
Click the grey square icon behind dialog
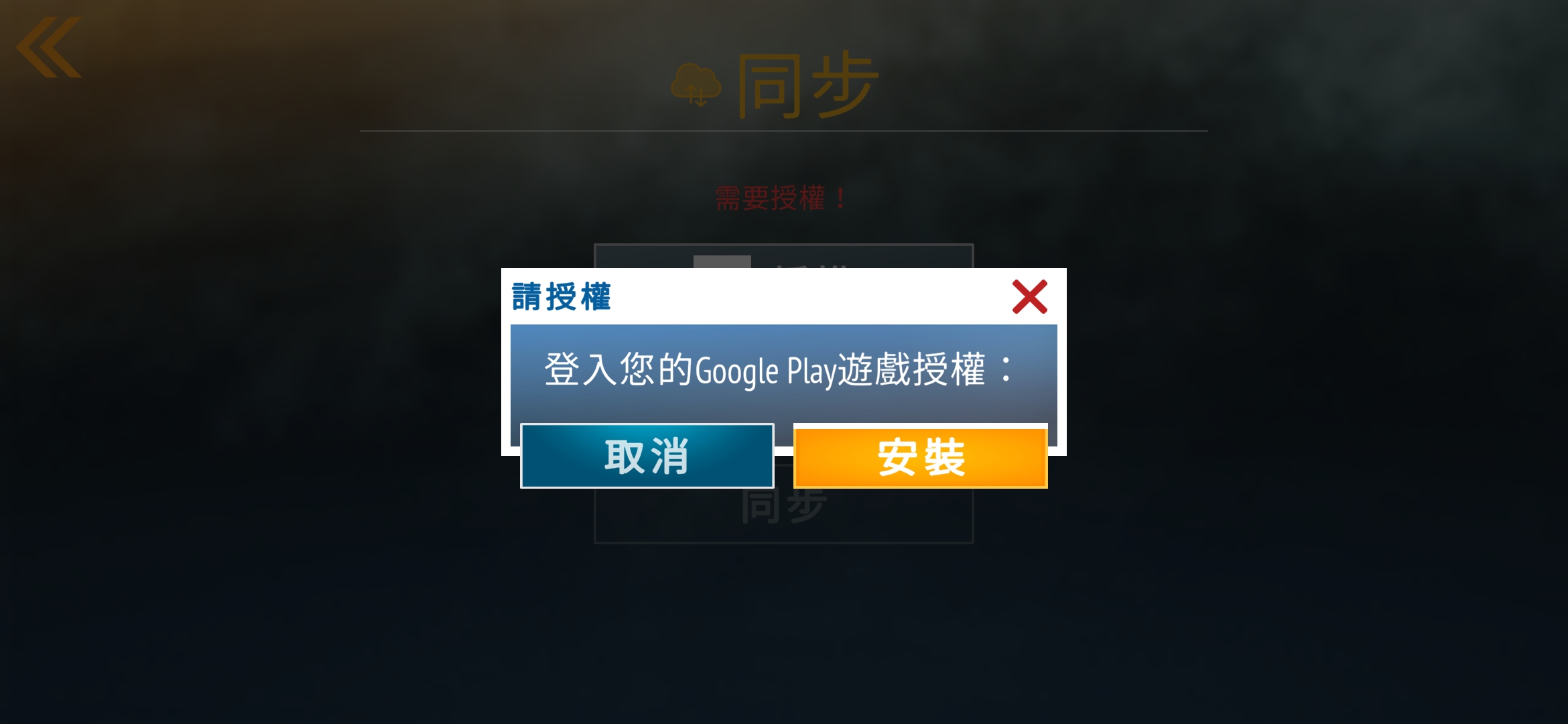pyautogui.click(x=722, y=261)
